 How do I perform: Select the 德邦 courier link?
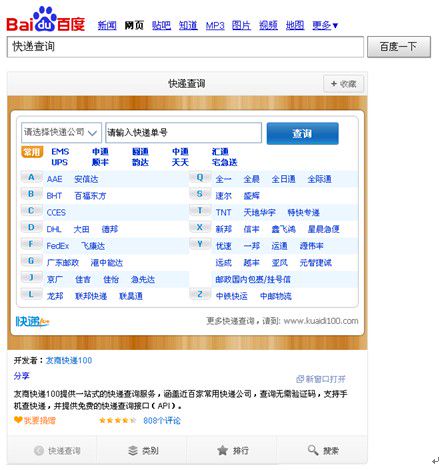click(x=110, y=229)
